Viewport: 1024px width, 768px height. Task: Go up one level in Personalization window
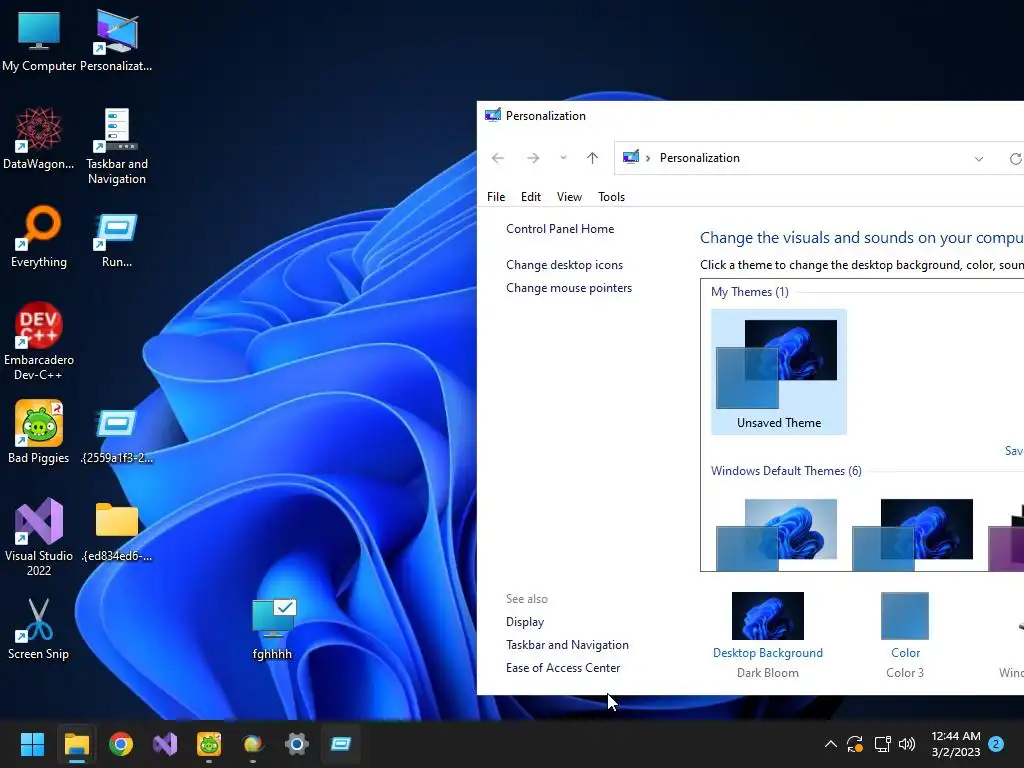(x=592, y=158)
